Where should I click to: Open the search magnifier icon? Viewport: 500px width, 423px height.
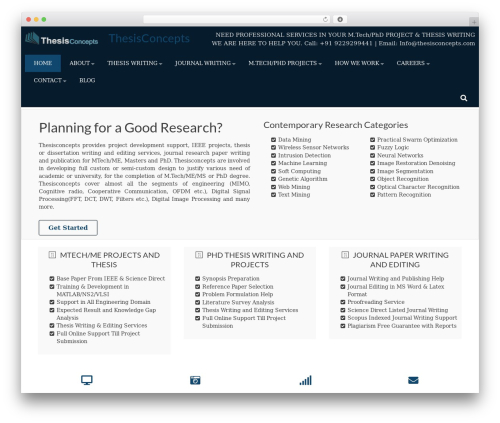point(463,98)
